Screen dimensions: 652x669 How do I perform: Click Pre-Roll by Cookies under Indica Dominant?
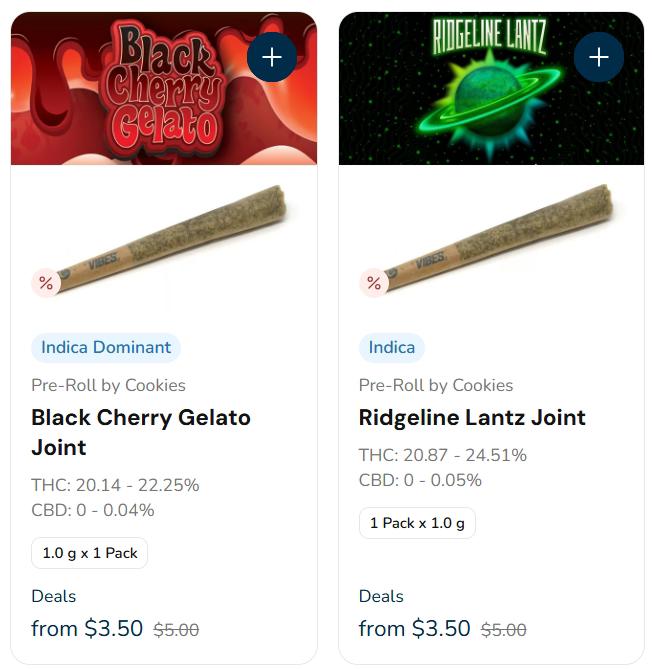(108, 385)
